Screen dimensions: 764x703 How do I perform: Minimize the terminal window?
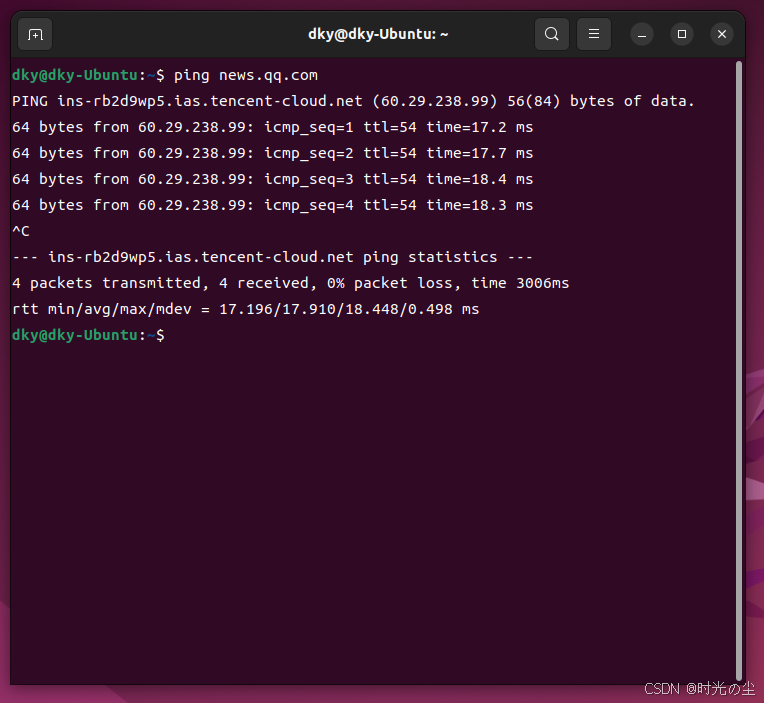pos(642,35)
